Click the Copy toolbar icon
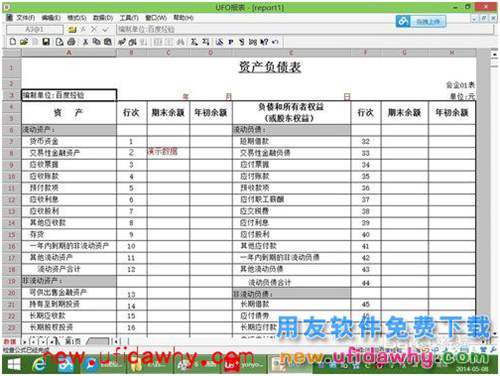Viewport: 500px width, 376px height. (96, 42)
